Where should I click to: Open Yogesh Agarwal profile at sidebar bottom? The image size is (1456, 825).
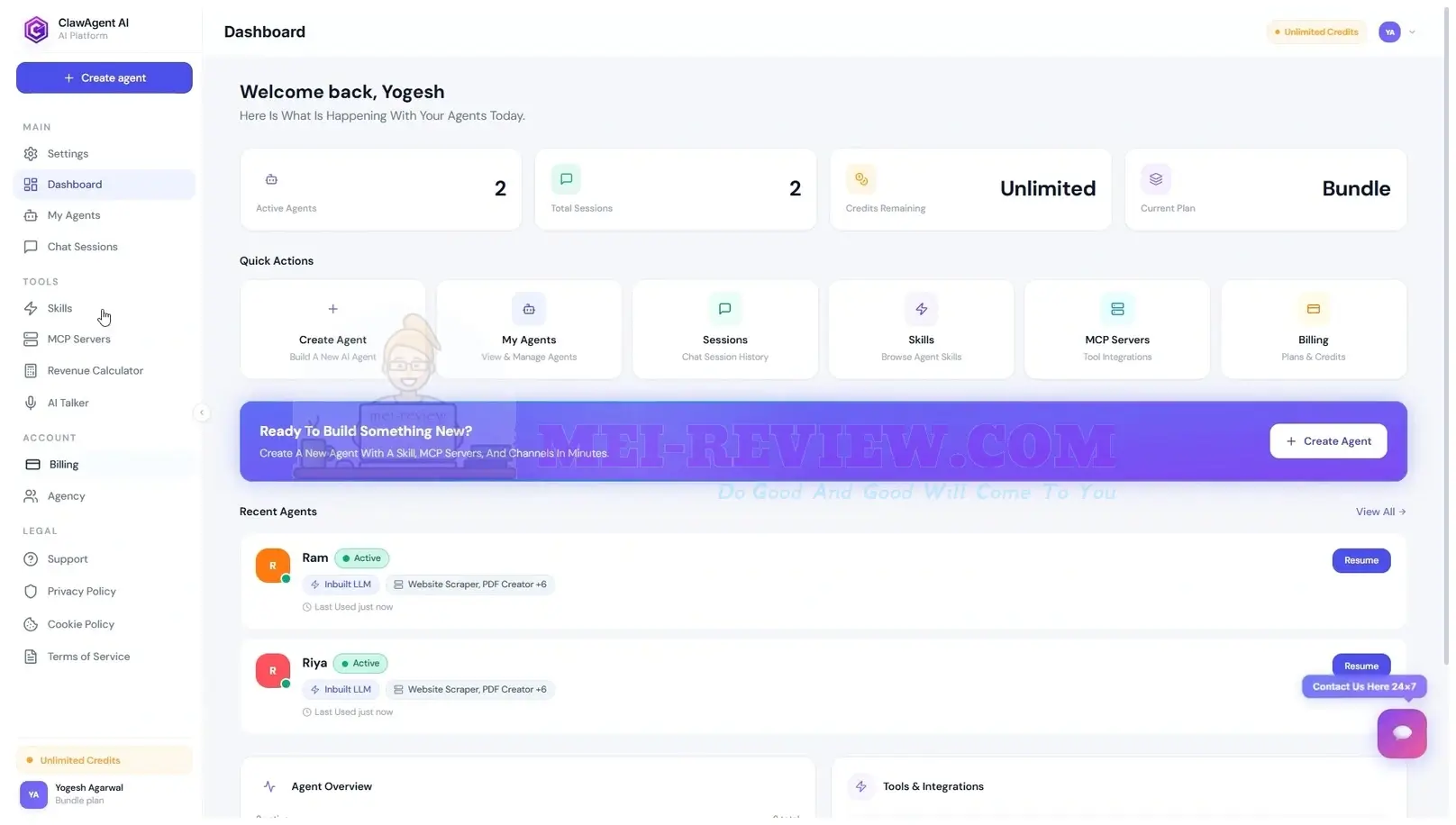point(105,794)
